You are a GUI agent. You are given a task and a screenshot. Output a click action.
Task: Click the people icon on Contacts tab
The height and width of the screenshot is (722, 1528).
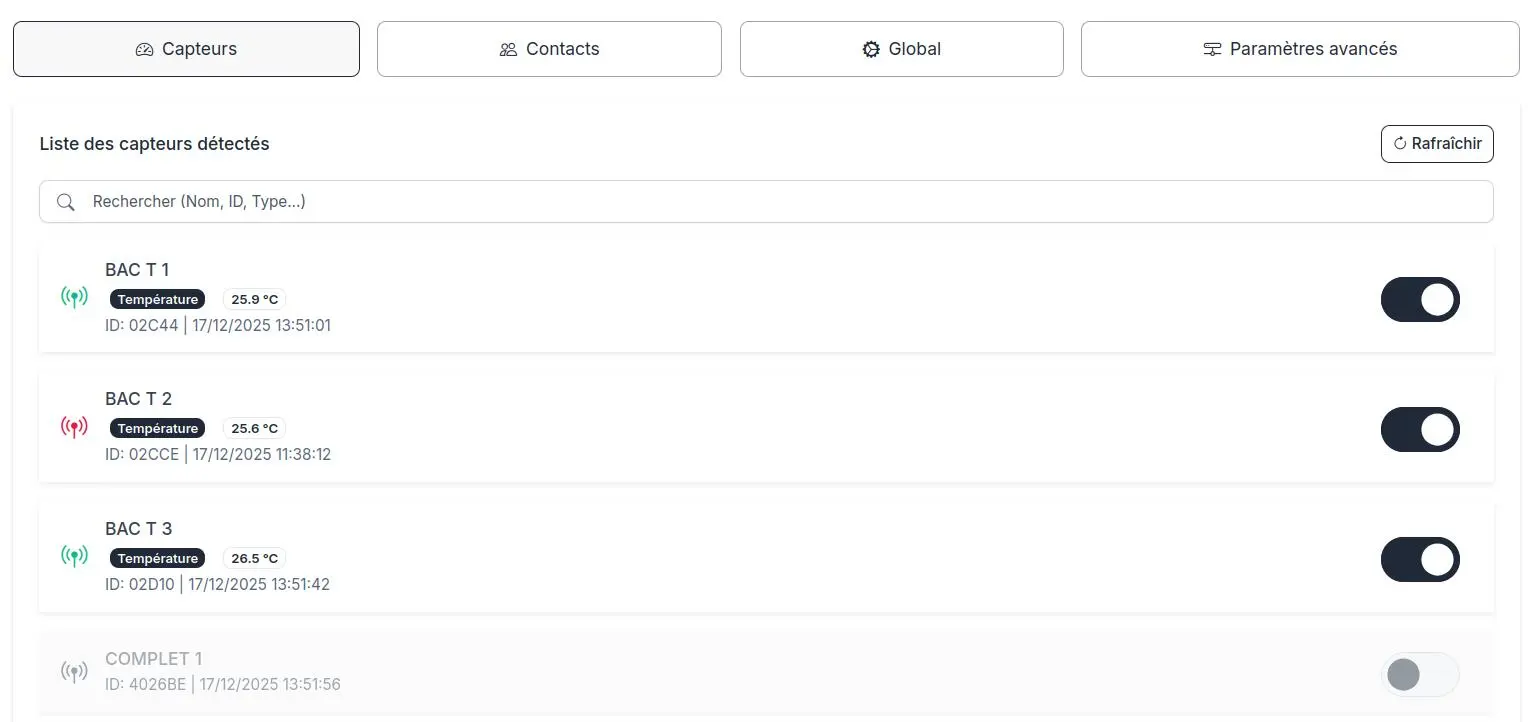click(x=508, y=49)
